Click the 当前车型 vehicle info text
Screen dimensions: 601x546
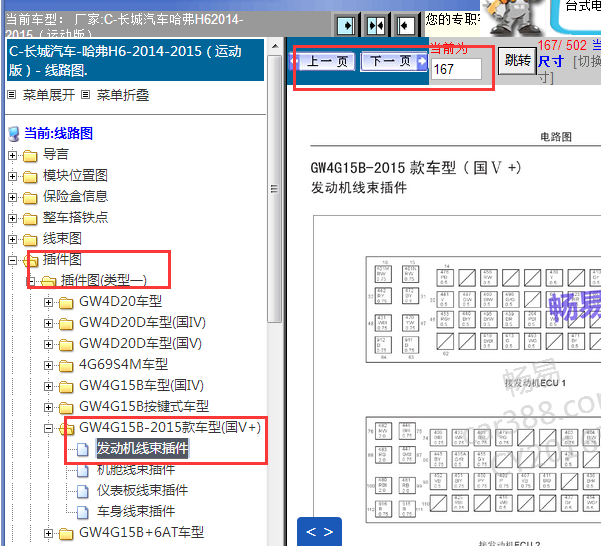(x=125, y=25)
